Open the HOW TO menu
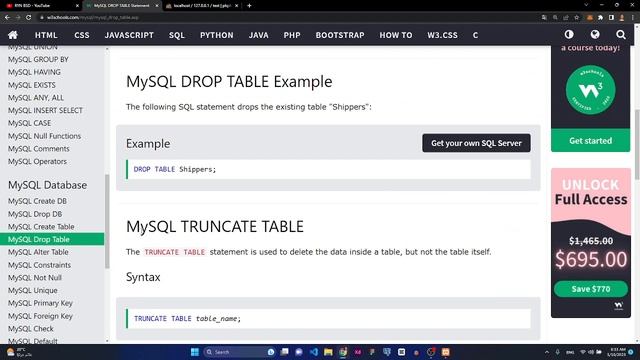Viewport: 640px width, 360px height. click(396, 35)
